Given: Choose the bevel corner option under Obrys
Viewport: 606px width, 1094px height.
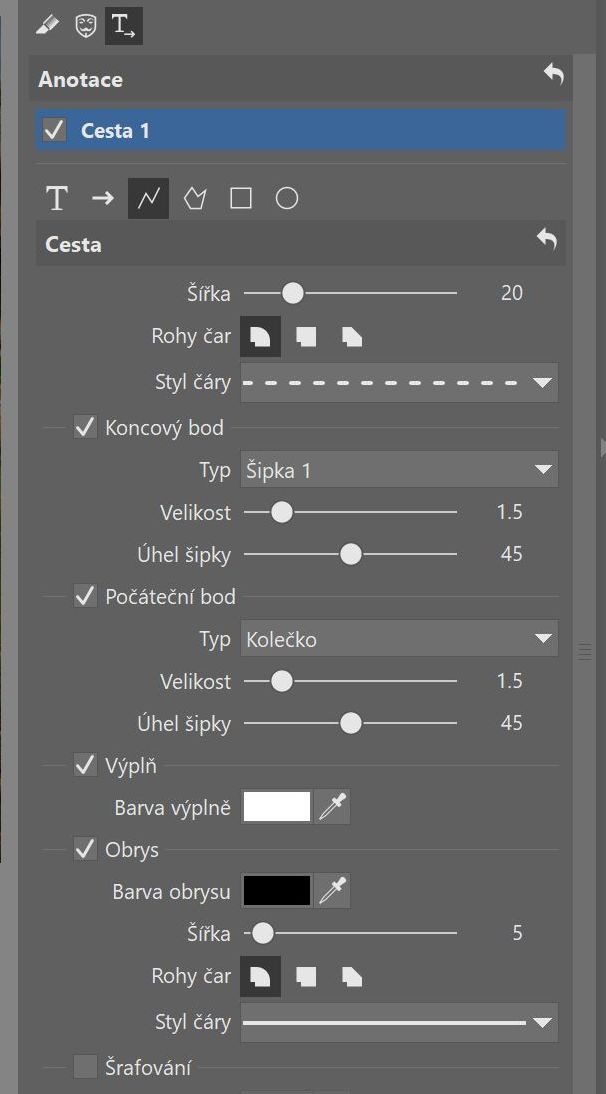Looking at the screenshot, I should tap(352, 976).
